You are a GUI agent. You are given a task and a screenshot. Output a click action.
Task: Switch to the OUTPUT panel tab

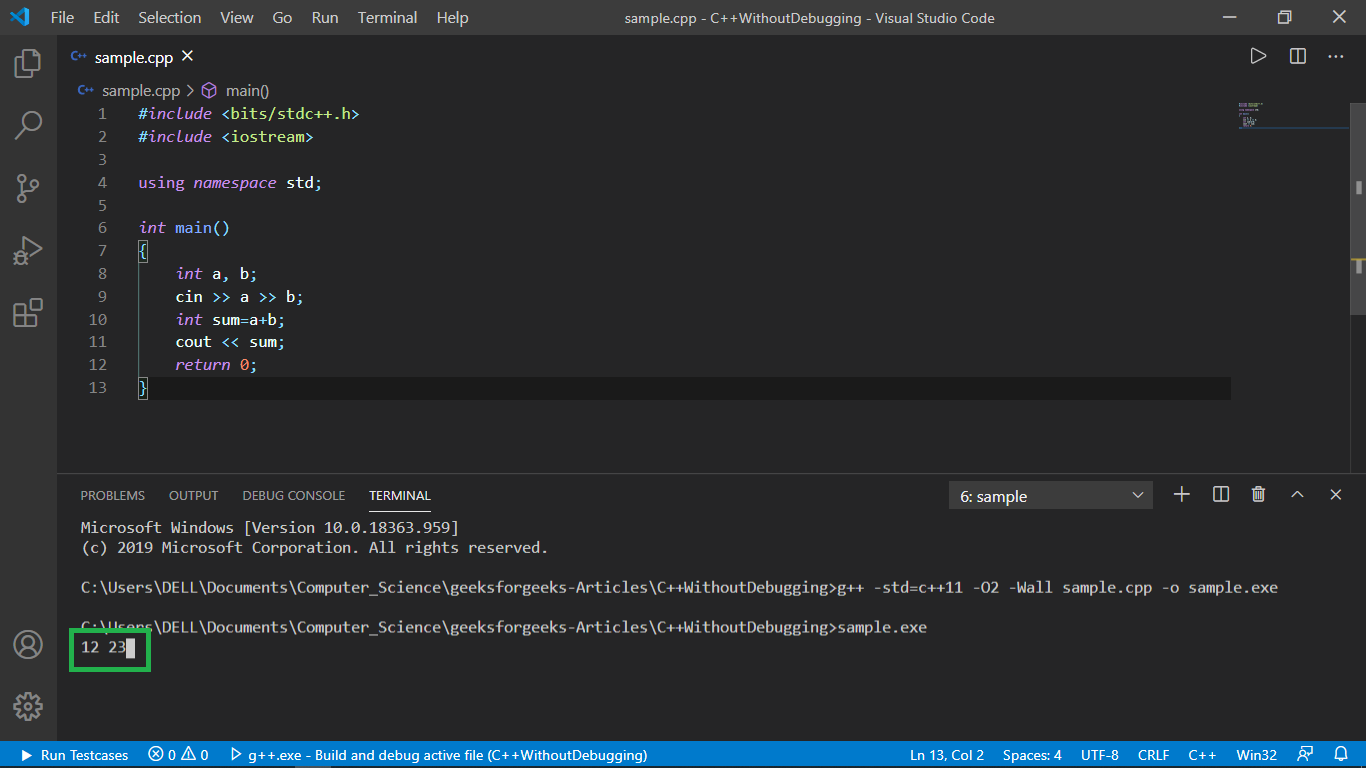click(x=194, y=495)
